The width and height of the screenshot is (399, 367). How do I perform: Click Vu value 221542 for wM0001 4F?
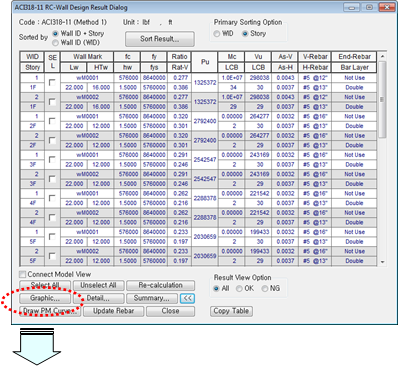259,193
